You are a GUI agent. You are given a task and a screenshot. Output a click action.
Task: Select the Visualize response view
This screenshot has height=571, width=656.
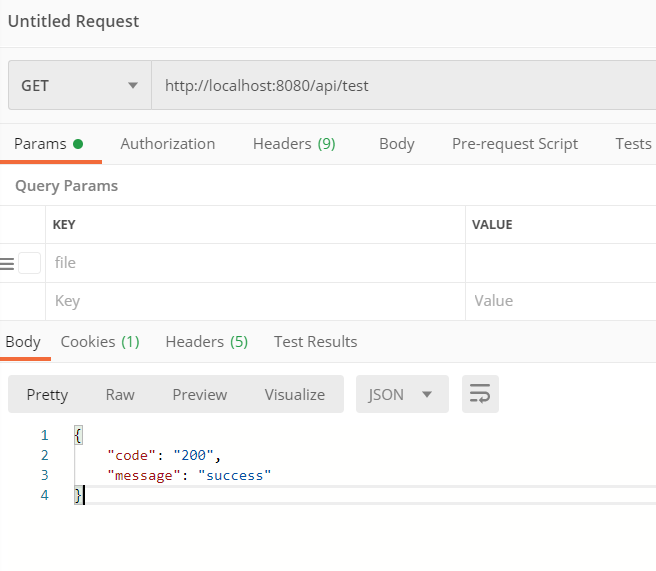294,394
